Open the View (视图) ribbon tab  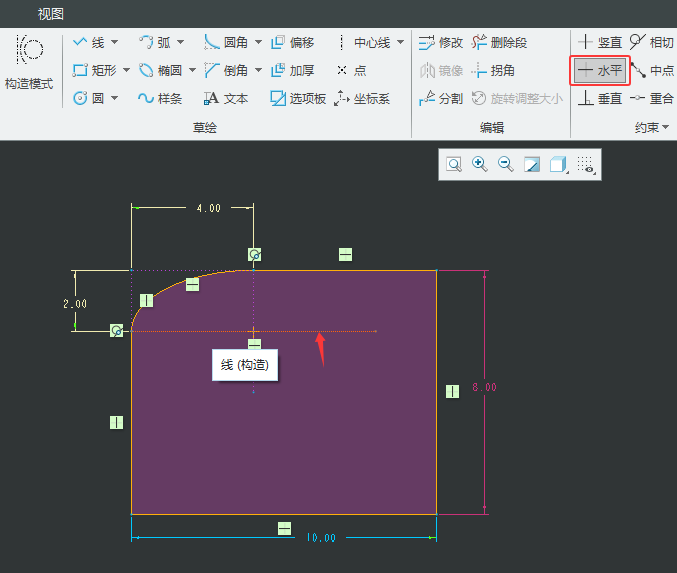click(51, 14)
